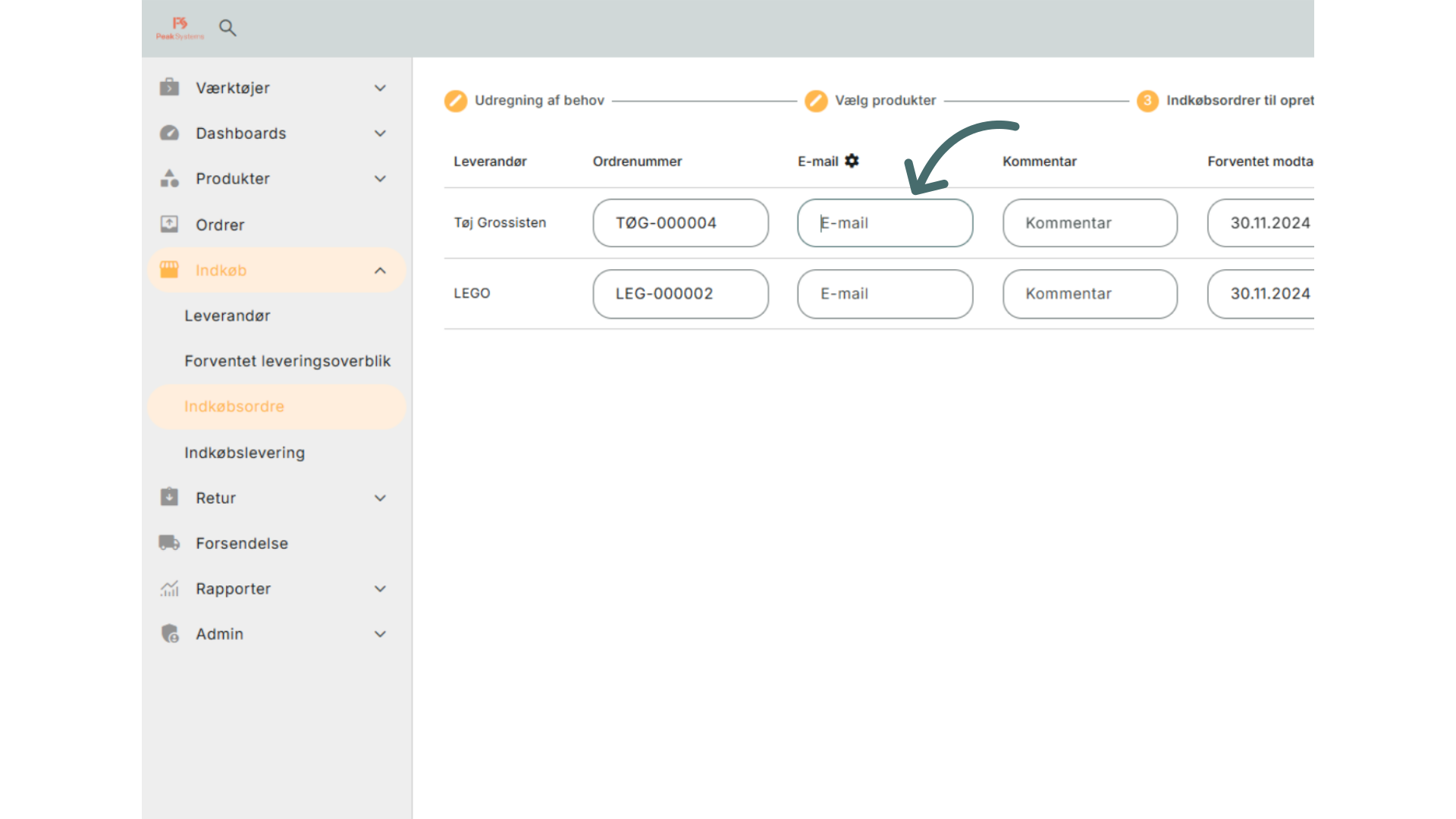Screen dimensions: 1456x819
Task: Focus E-mail field for LEGO
Action: [x=885, y=293]
